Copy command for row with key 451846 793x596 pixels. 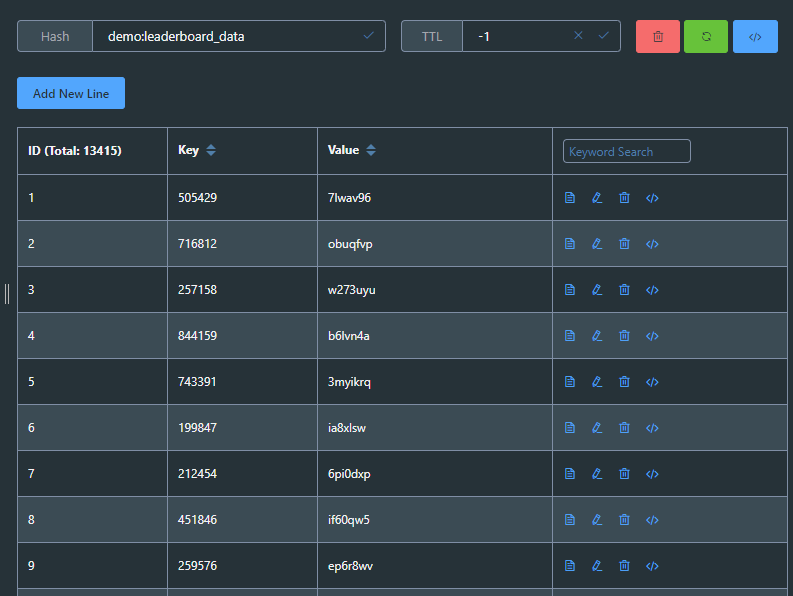pos(652,520)
